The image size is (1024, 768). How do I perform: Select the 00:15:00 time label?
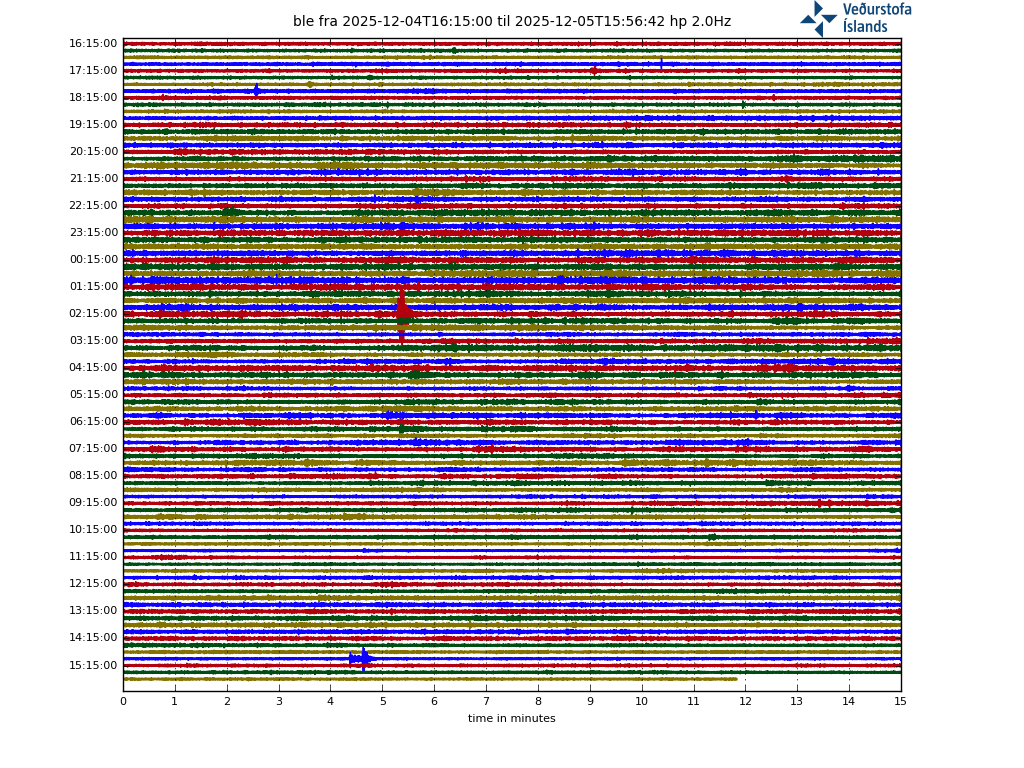93,260
